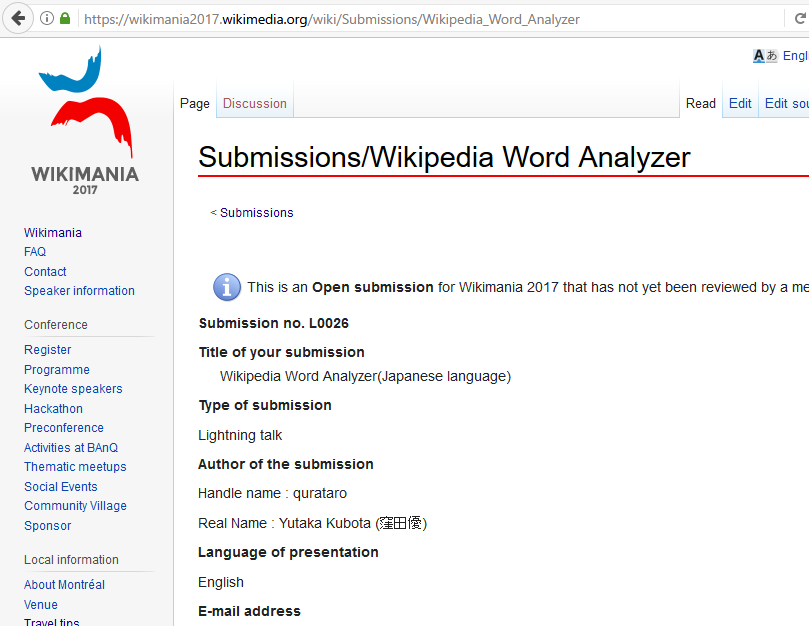809x626 pixels.
Task: Click the text Submission no. L0026
Action: click(274, 324)
